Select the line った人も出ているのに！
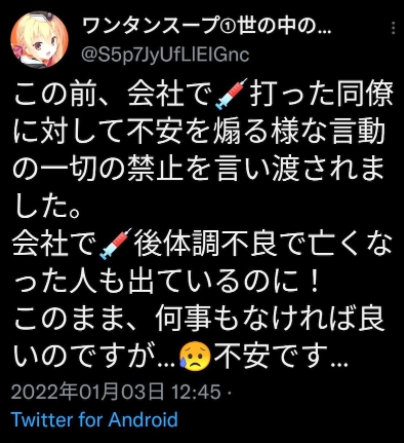The image size is (404, 443). [167, 282]
